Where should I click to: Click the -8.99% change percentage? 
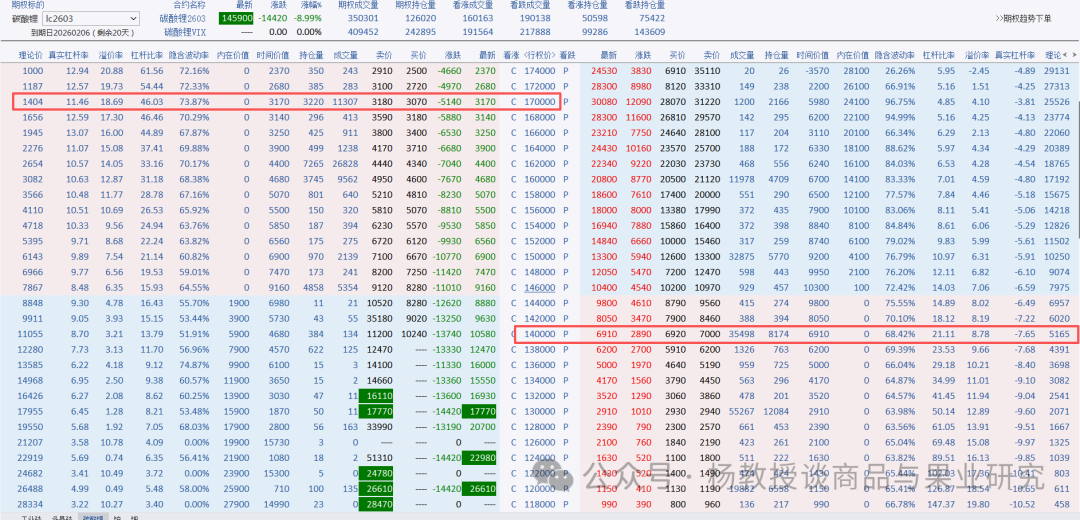click(x=308, y=19)
